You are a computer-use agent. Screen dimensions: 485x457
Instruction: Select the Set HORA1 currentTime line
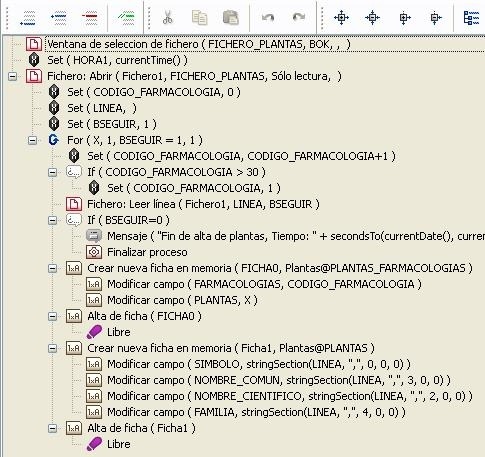tap(117, 60)
